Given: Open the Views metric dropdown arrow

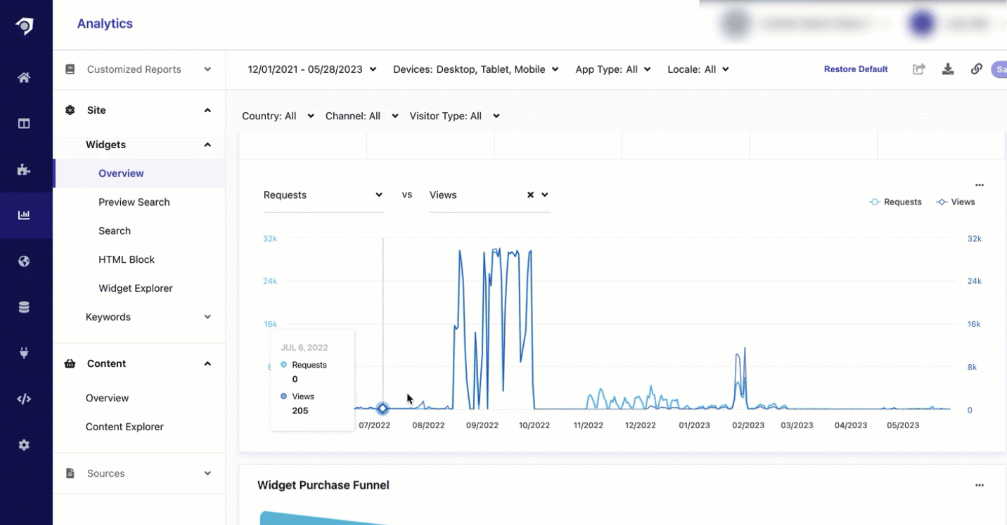Looking at the screenshot, I should click(545, 195).
